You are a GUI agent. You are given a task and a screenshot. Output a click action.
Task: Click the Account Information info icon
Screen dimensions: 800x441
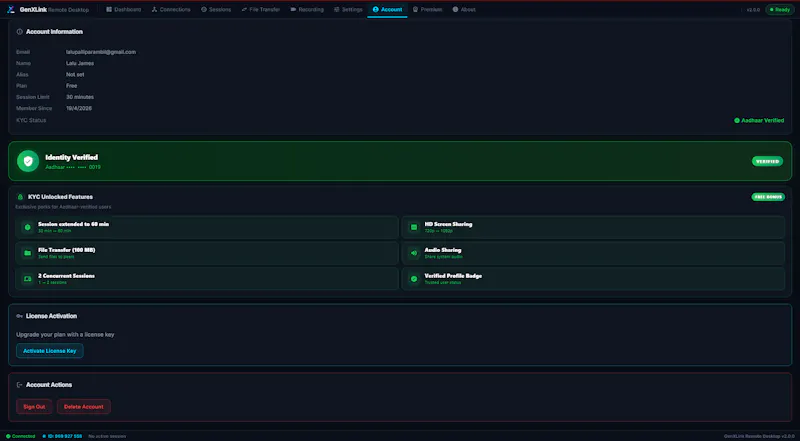coord(19,32)
